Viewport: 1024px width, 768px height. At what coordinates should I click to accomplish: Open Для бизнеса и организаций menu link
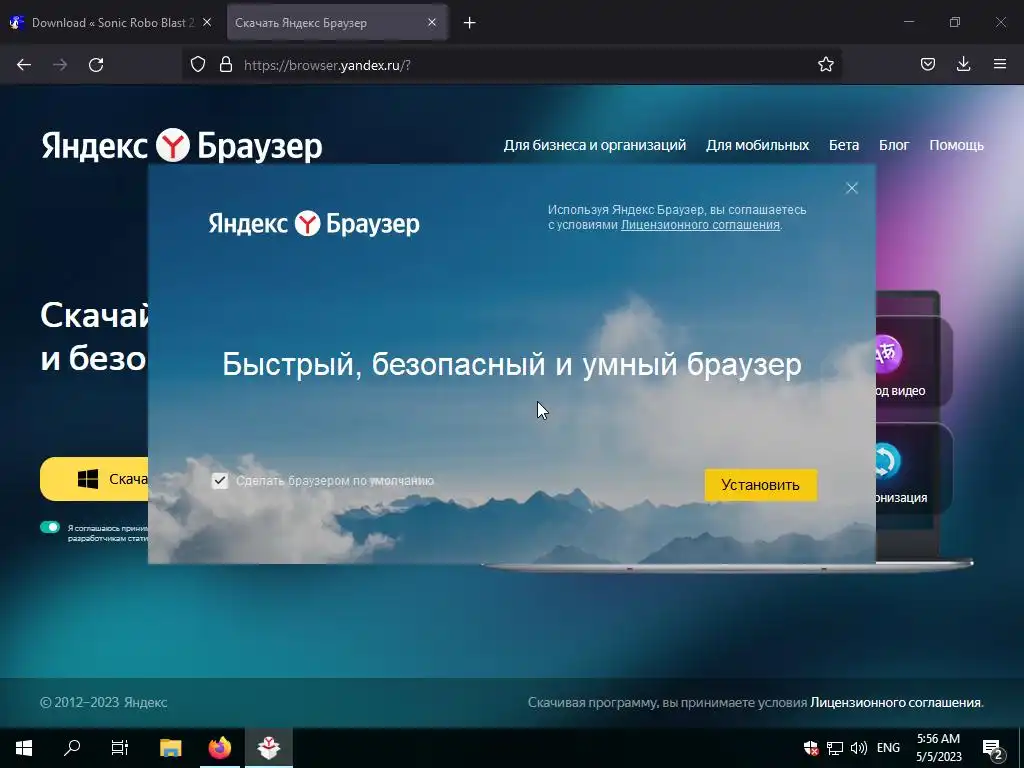click(x=594, y=145)
